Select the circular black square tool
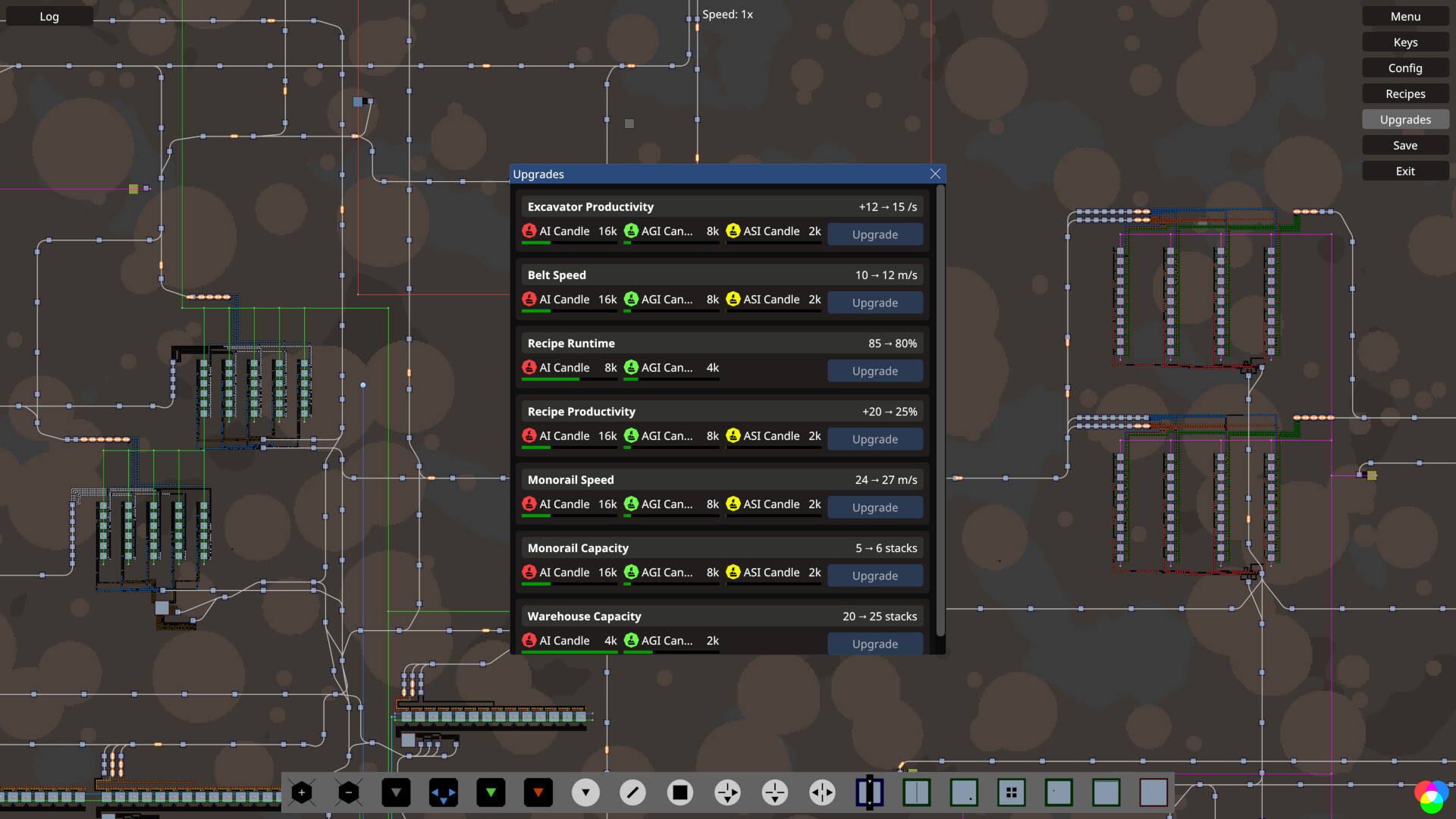This screenshot has width=1456, height=819. pos(680,792)
